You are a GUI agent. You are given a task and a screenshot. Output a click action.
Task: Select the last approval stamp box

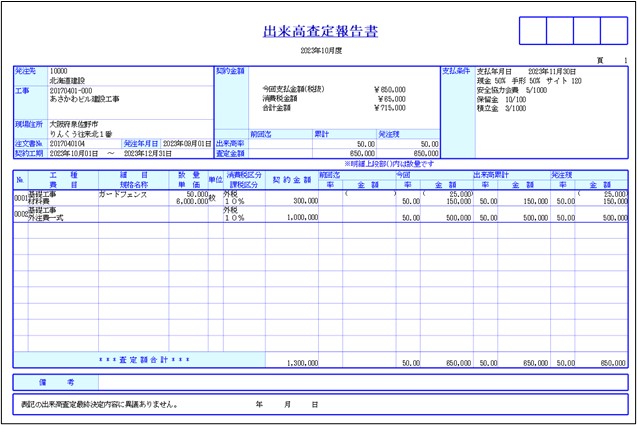[x=613, y=30]
